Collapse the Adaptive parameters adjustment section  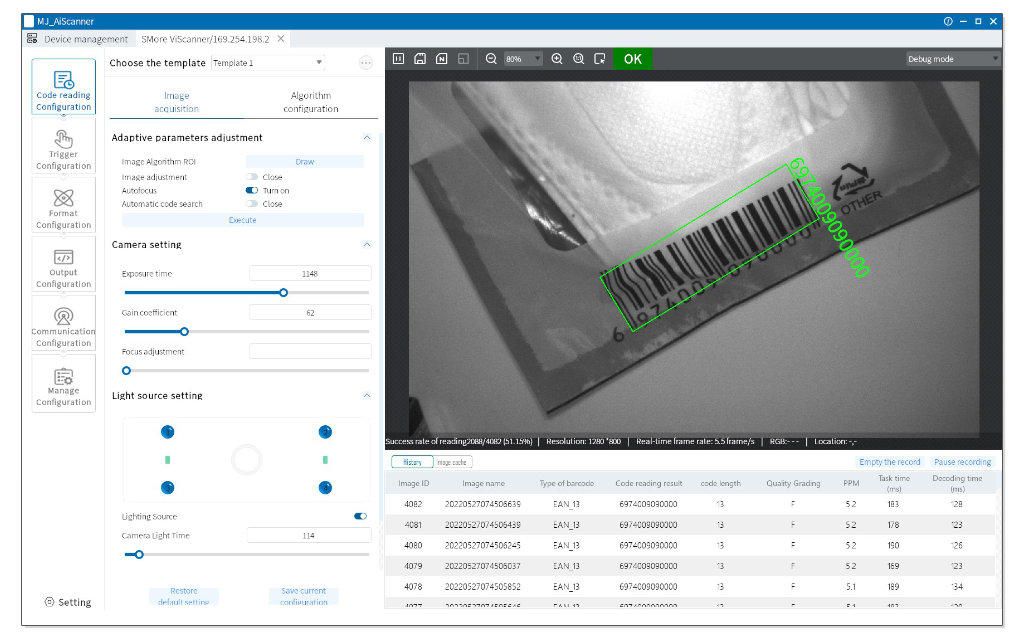tap(367, 137)
